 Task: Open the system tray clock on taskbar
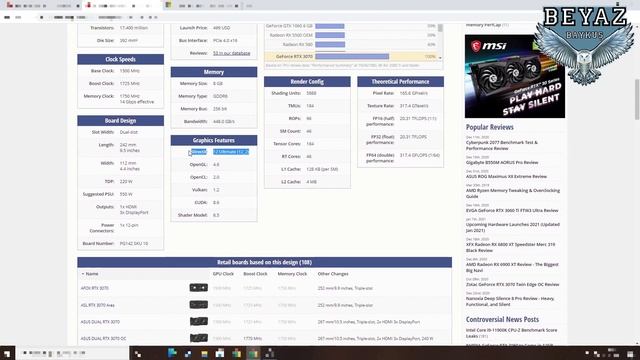pos(612,353)
